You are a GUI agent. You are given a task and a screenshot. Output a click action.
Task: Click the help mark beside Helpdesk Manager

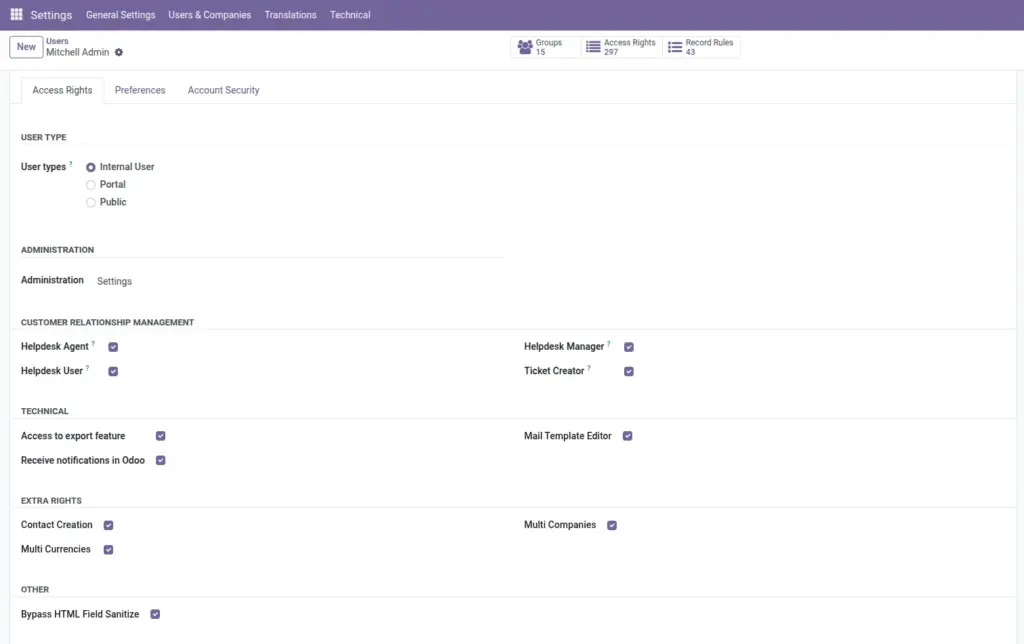coord(609,344)
